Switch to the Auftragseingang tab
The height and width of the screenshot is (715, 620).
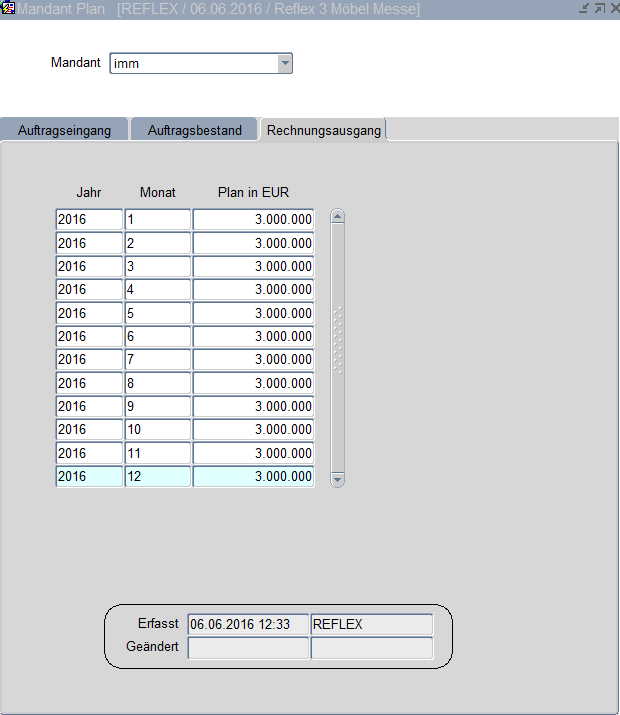[x=64, y=130]
